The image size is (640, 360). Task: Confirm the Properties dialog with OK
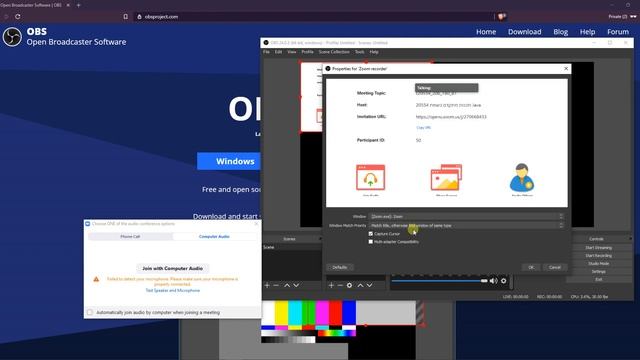pos(531,267)
